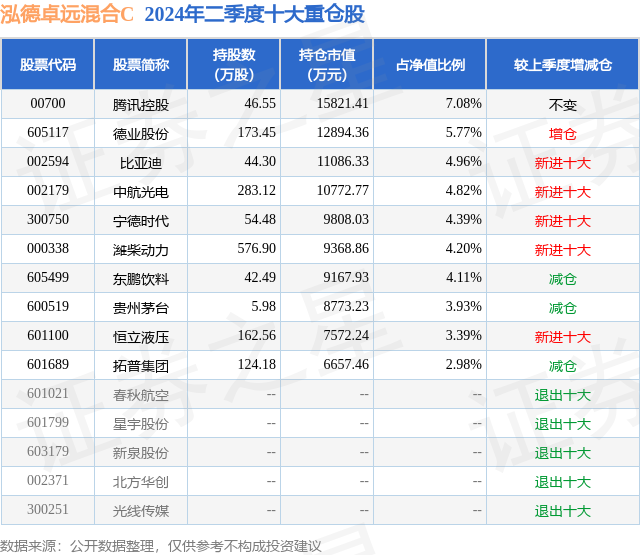
Task: Select stock code 002594
Action: (48, 162)
